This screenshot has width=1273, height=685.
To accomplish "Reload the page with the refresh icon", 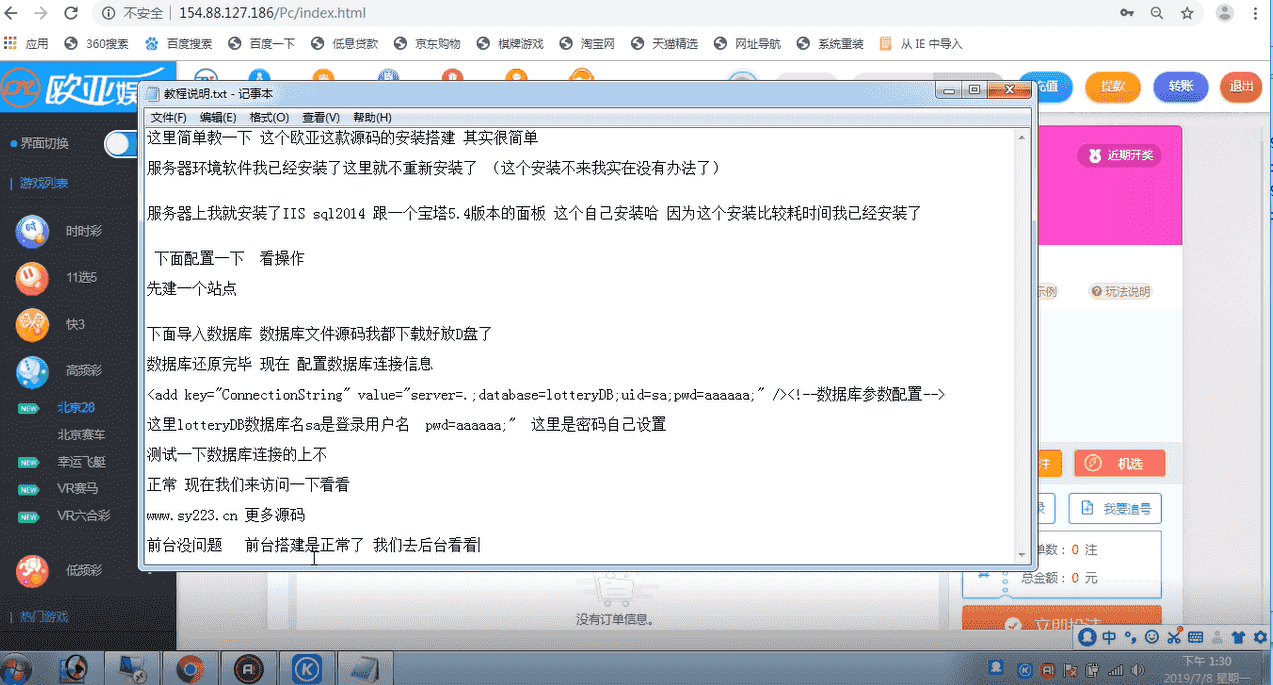I will tap(71, 14).
